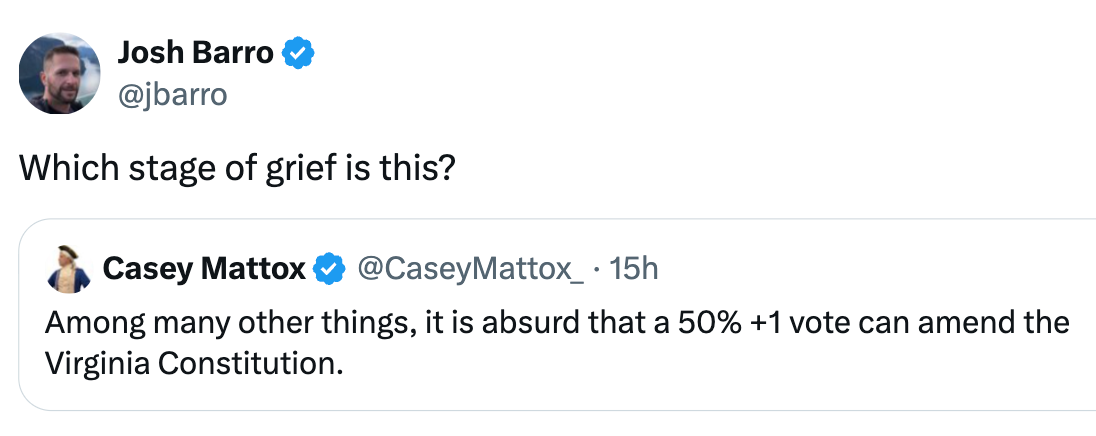
Task: Click the Josh Barro display name
Action: coord(195,53)
